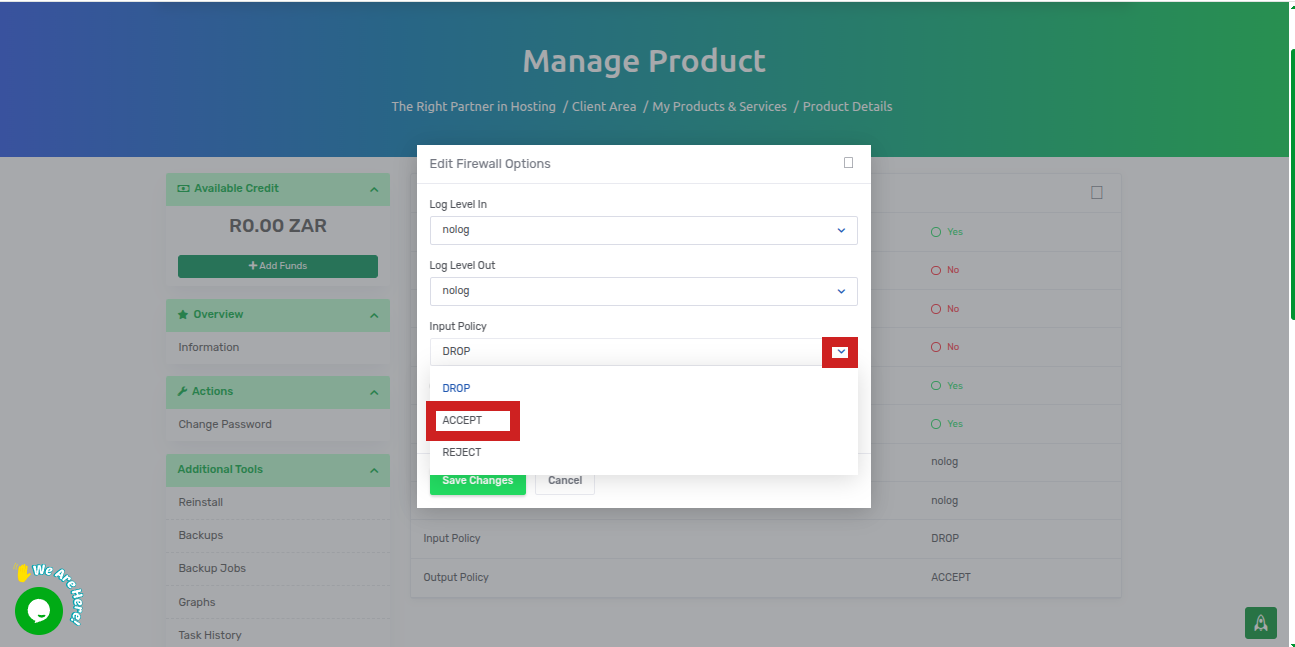Choose the DROP option in the list
This screenshot has width=1295, height=647.
(456, 388)
